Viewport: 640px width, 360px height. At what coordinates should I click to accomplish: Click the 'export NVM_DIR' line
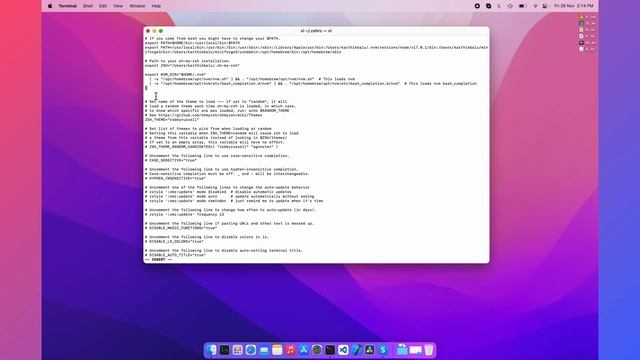[x=175, y=75]
